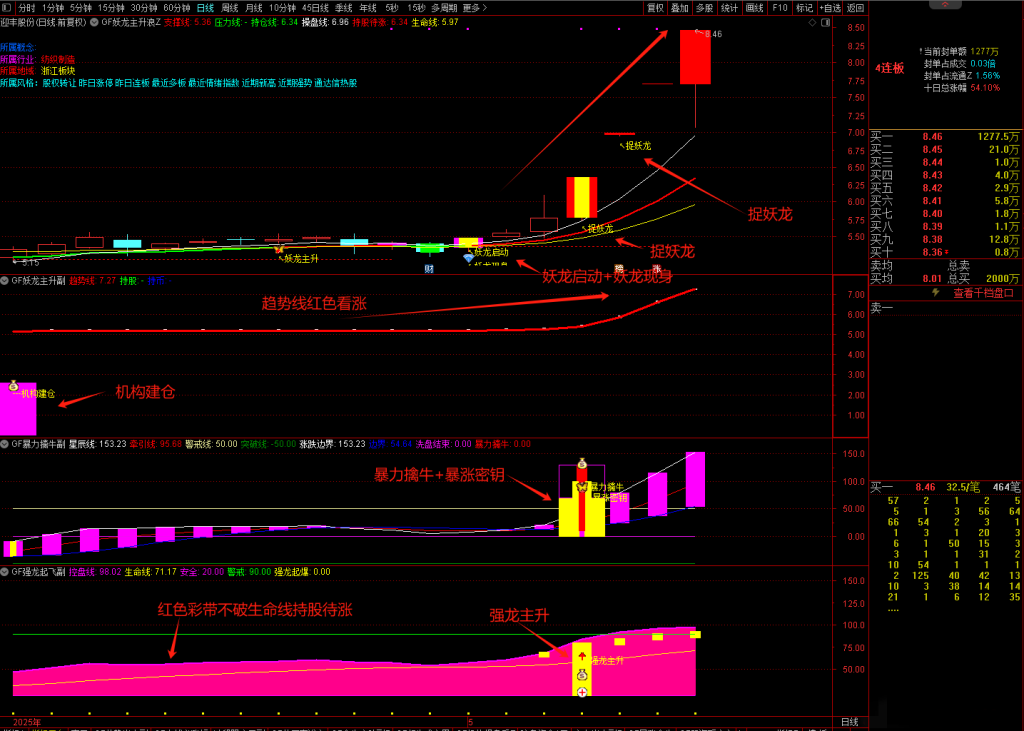Viewport: 1024px width, 731px height.
Task: Switch to the 周线 weekly period tab
Action: tap(229, 8)
